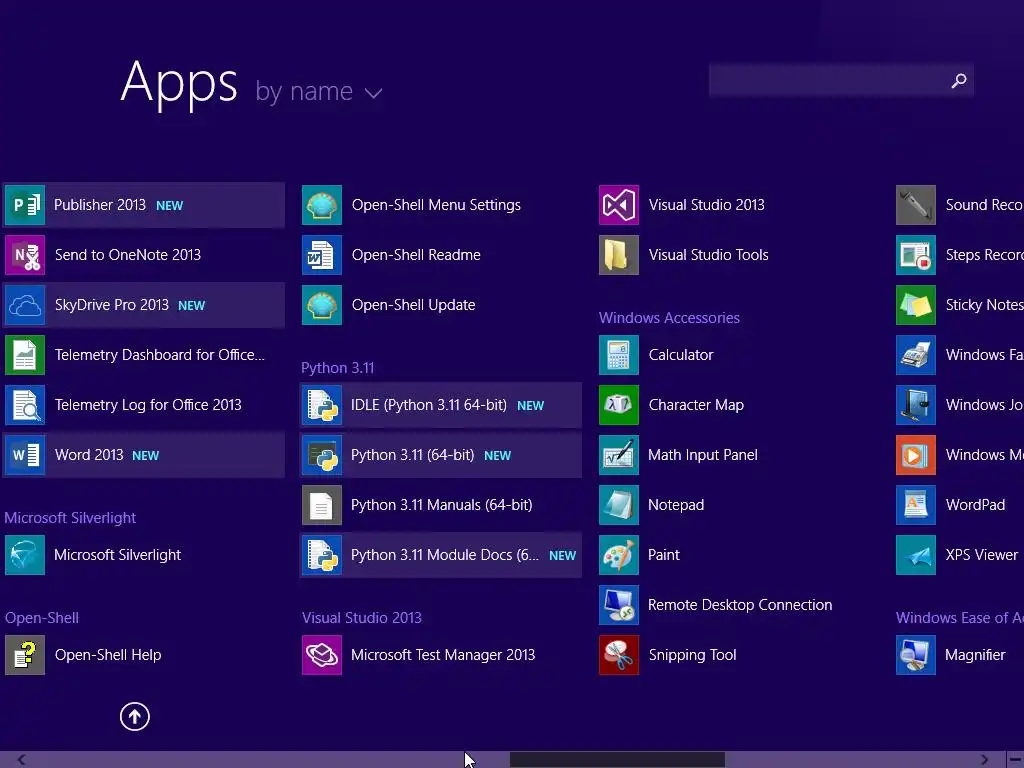Launch Math Input Panel icon
This screenshot has width=1024, height=768.
pyautogui.click(x=618, y=455)
